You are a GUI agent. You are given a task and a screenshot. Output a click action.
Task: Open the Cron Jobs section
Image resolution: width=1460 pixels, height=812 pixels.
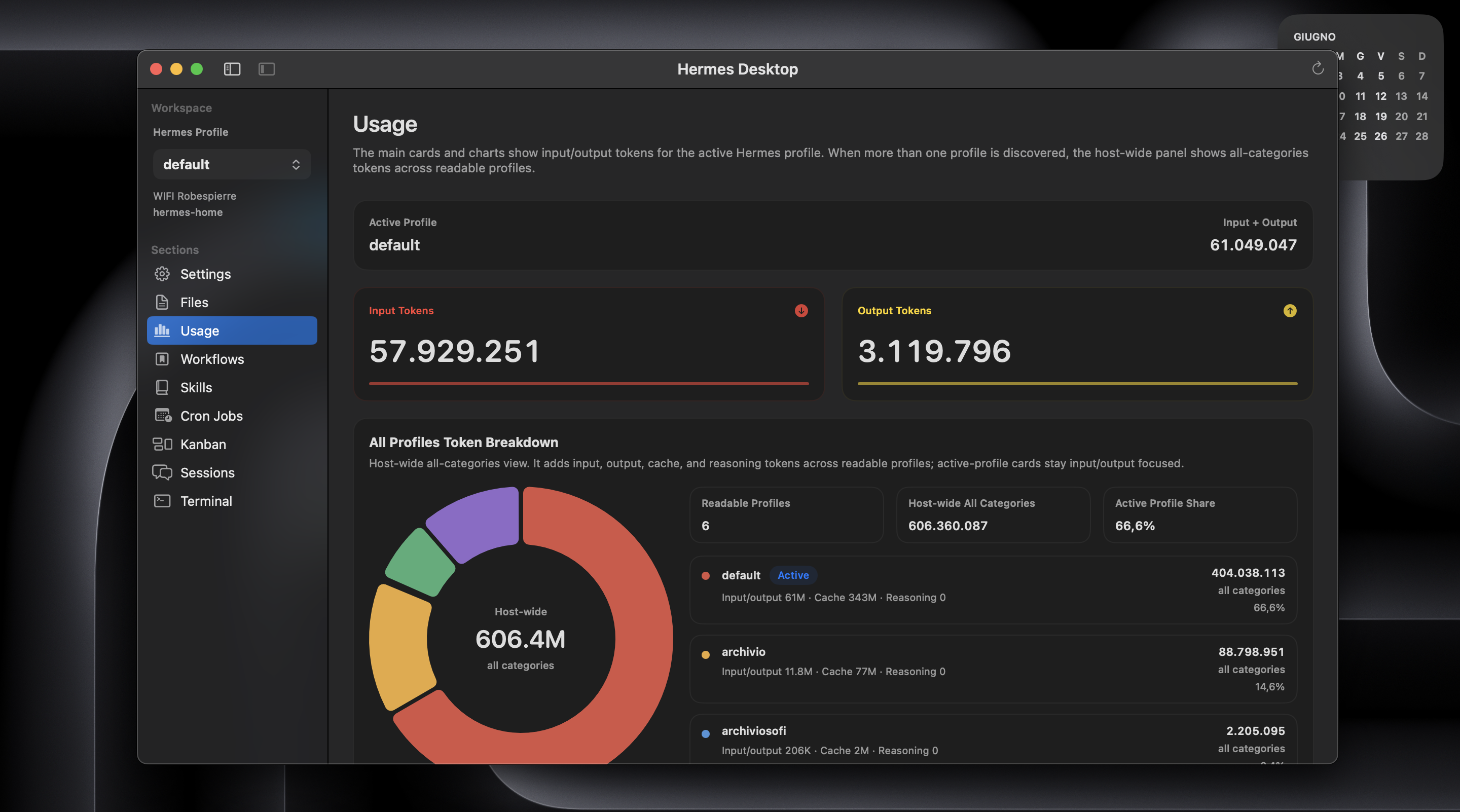[x=232, y=415]
